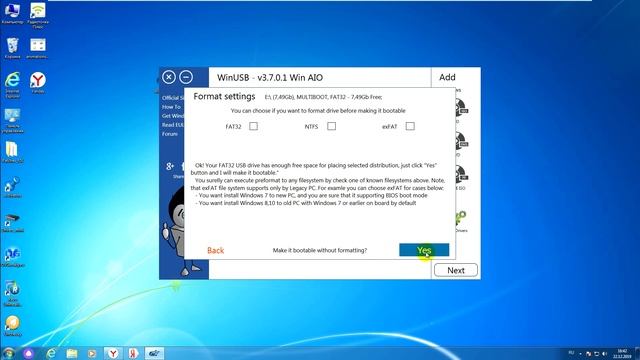Viewport: 640px width, 360px height.
Task: Open the orange round desktop shortcut
Action: [x=12, y=326]
